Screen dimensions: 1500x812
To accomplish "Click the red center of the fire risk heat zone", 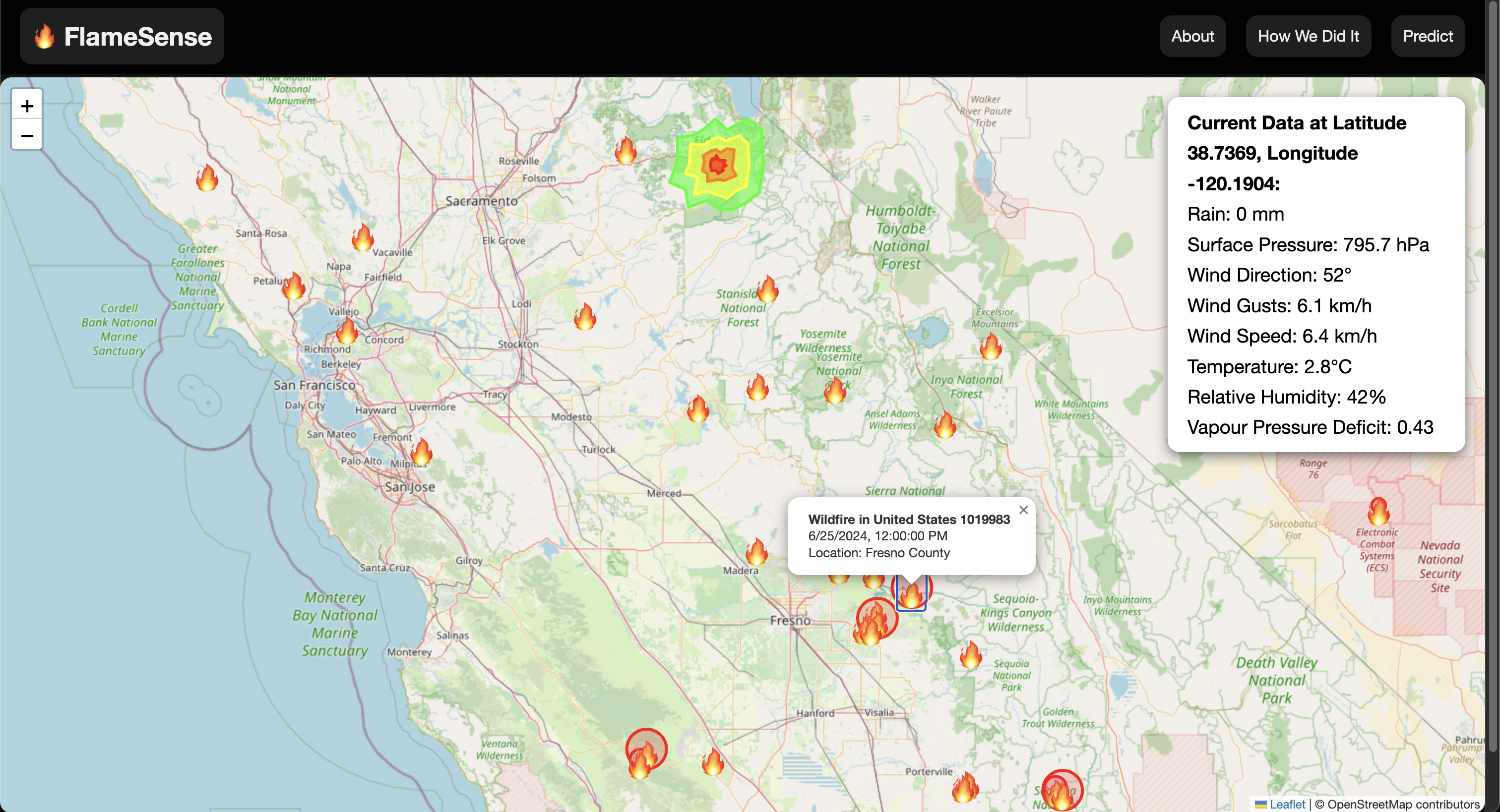I will coord(718,165).
